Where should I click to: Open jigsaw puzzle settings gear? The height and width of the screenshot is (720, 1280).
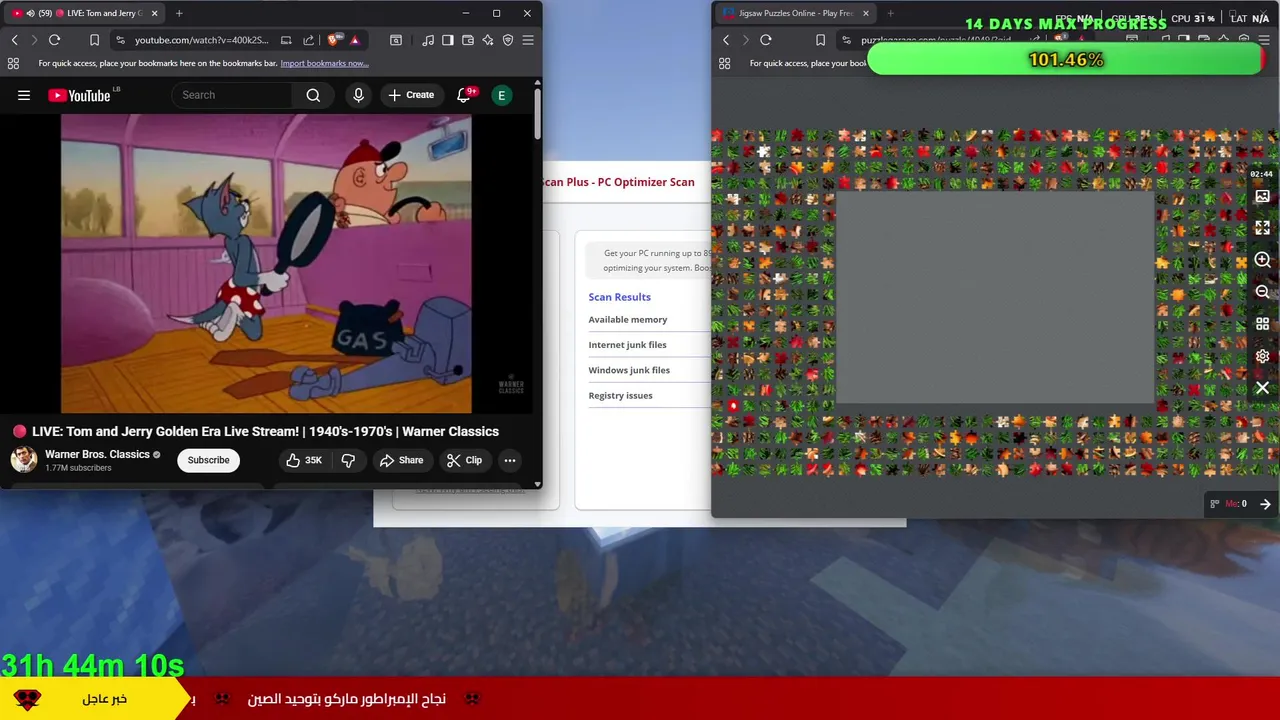click(1262, 356)
